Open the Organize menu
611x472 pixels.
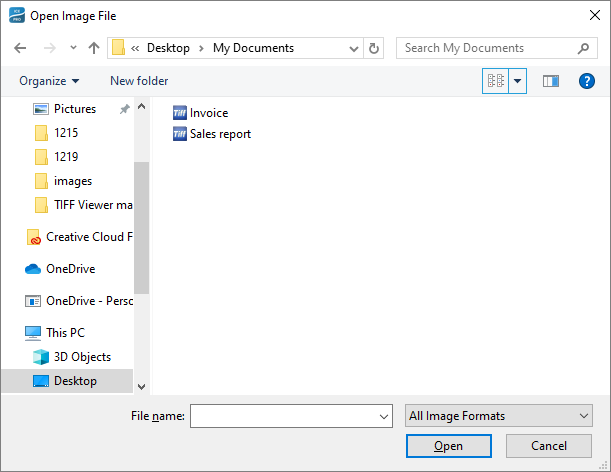point(49,81)
